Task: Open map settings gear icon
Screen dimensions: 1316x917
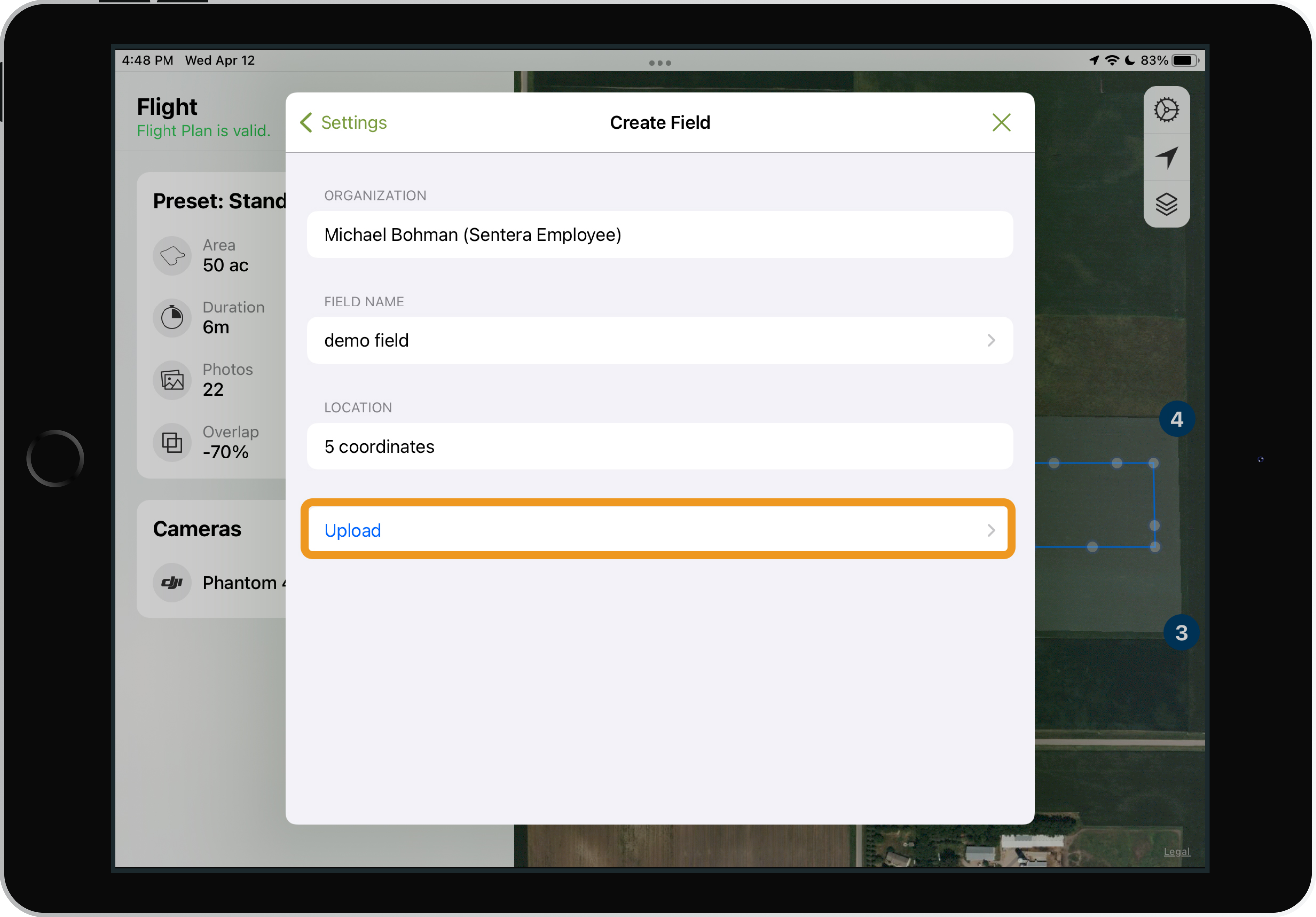Action: point(1166,110)
